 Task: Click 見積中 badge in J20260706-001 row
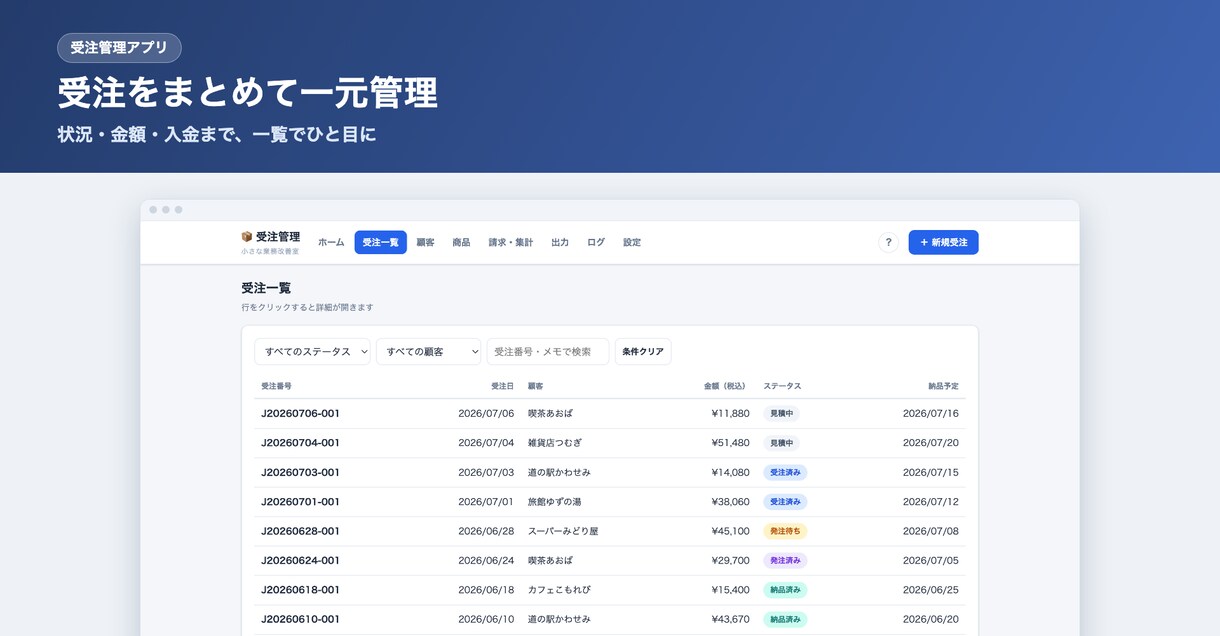click(x=781, y=414)
